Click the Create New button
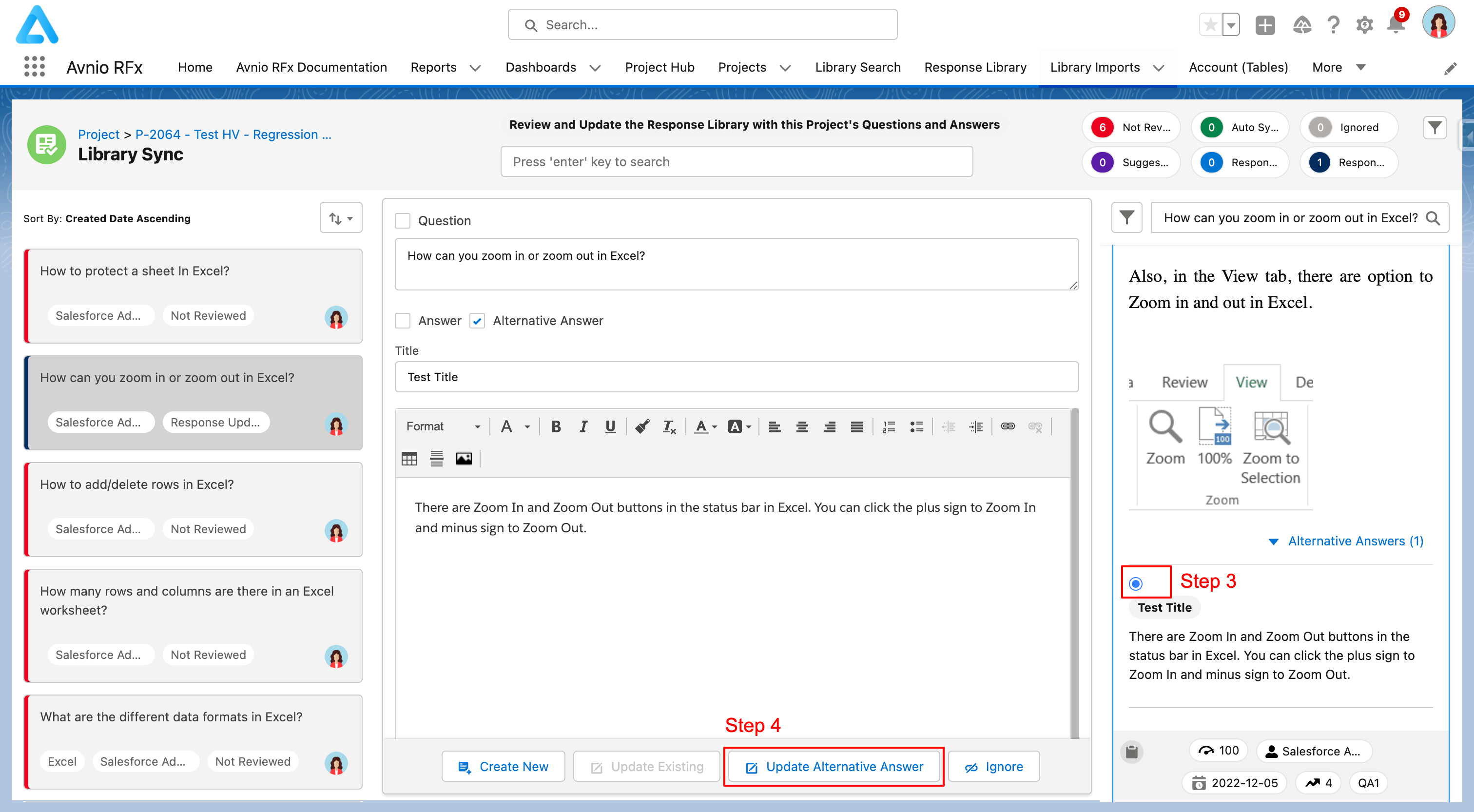1474x812 pixels. (x=504, y=766)
